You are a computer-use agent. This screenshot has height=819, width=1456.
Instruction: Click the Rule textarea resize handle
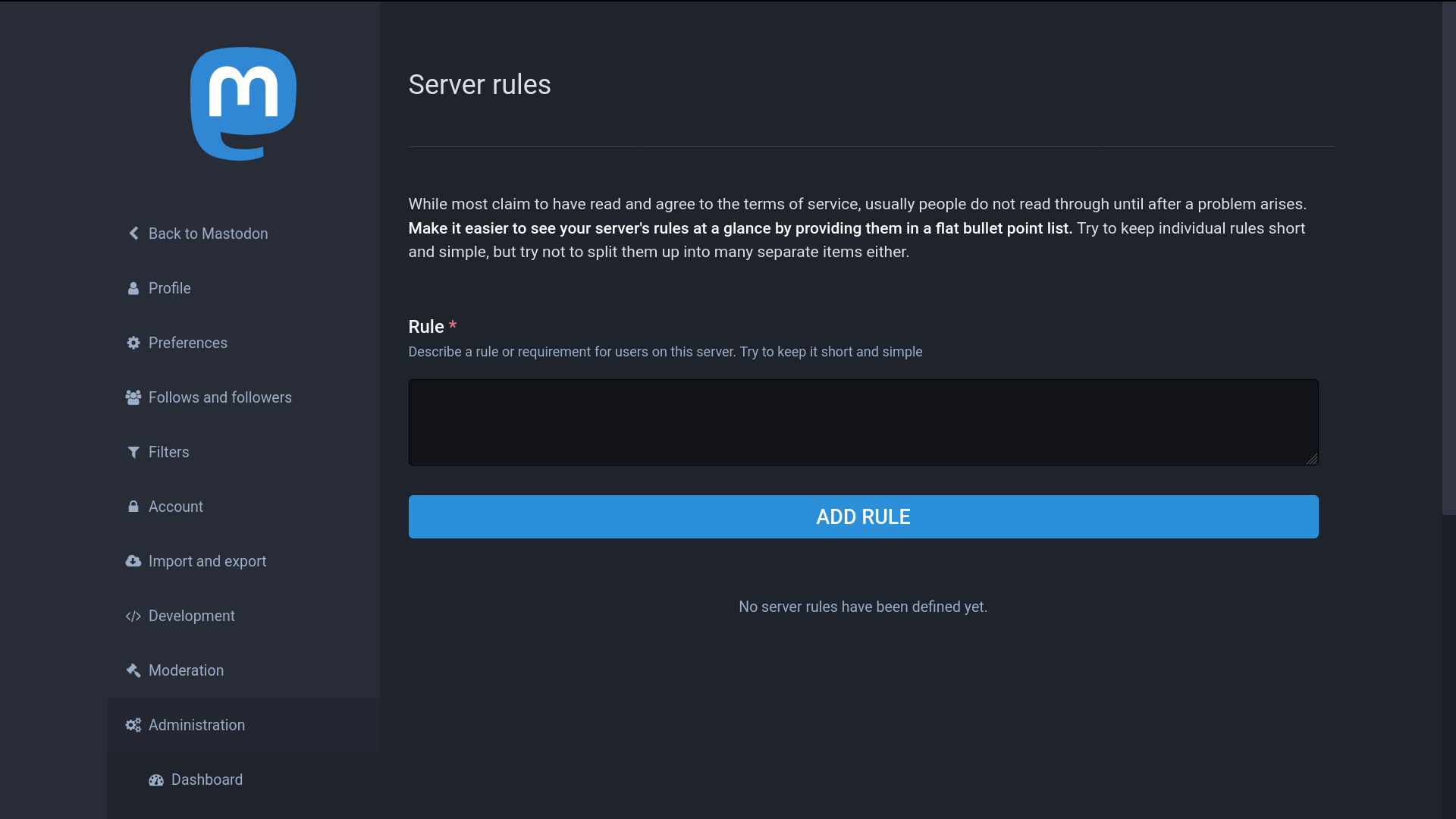click(1312, 459)
